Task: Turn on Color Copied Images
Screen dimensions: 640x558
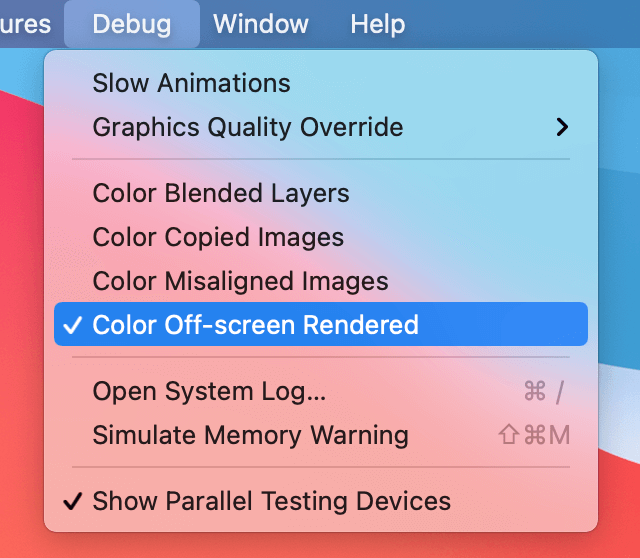Action: point(218,237)
